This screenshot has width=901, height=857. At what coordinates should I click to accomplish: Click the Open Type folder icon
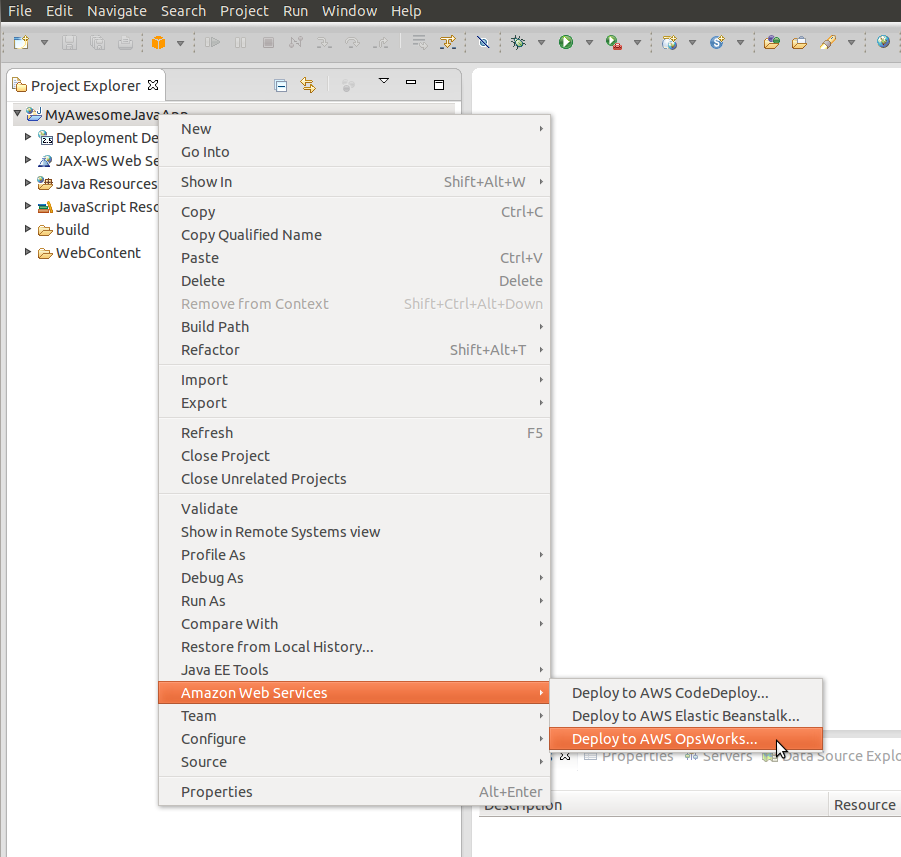772,43
